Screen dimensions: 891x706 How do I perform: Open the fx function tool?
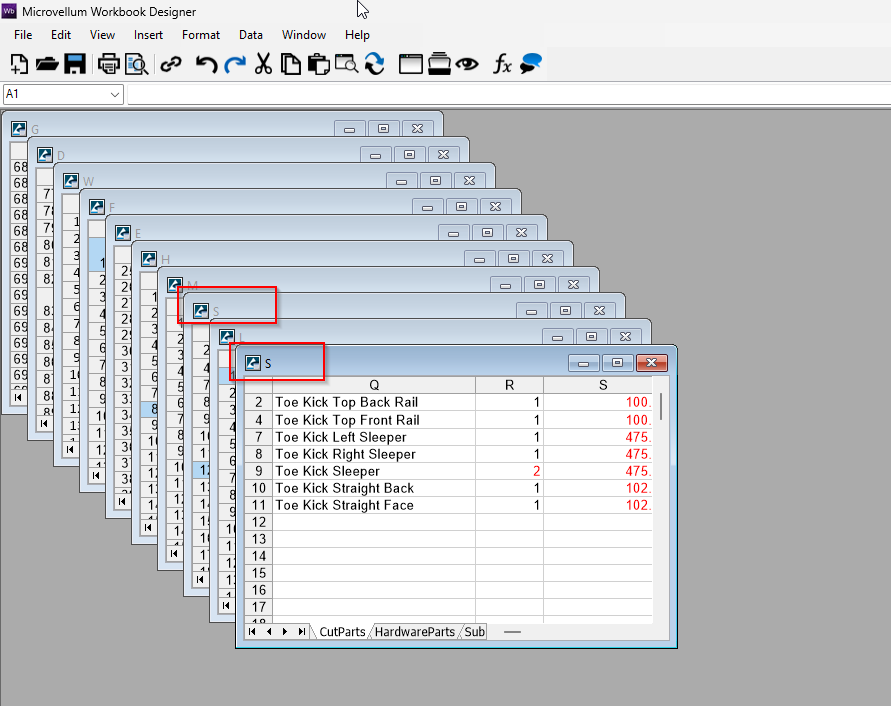(x=502, y=64)
